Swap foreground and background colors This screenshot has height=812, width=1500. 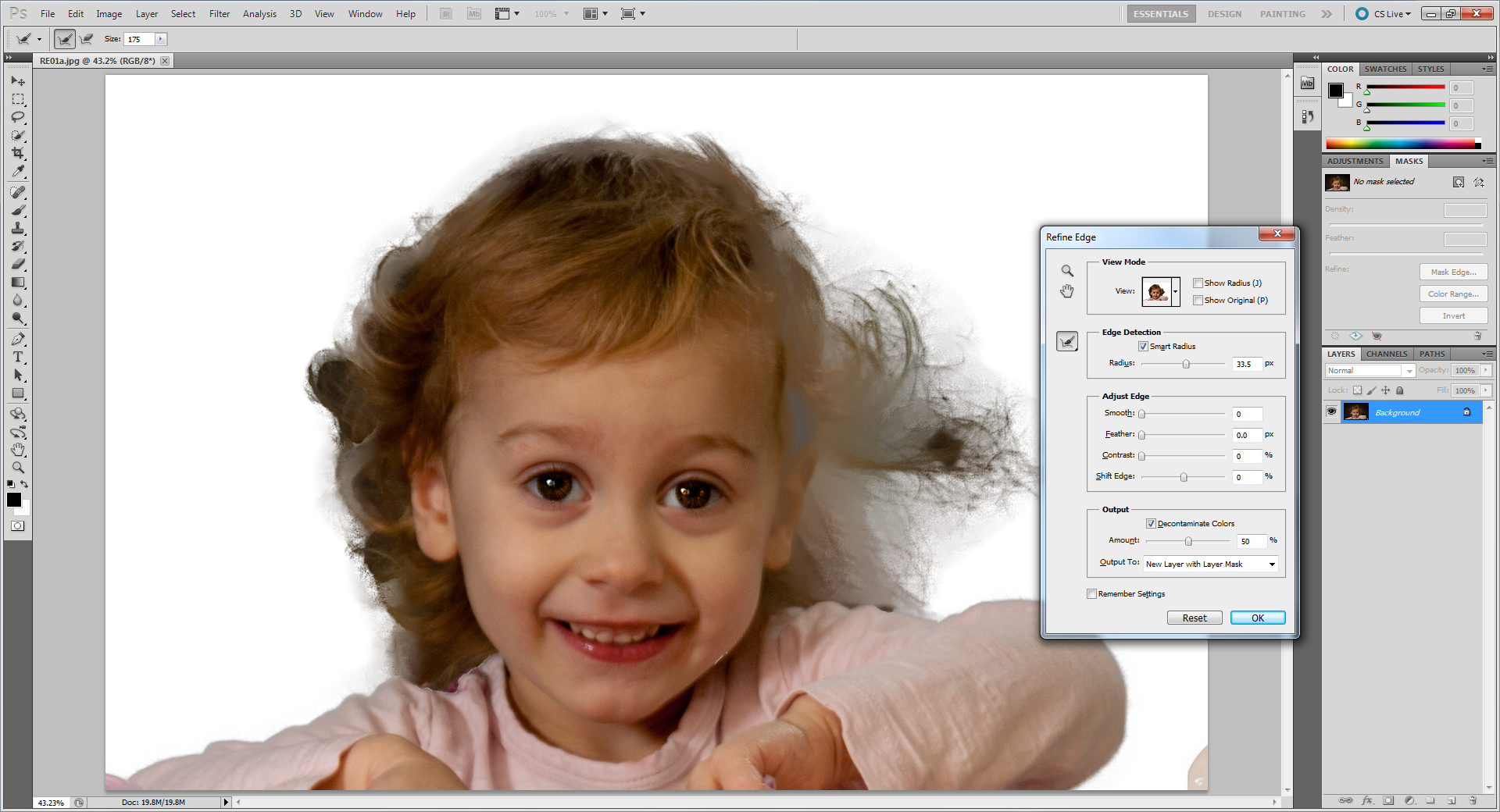(x=24, y=484)
